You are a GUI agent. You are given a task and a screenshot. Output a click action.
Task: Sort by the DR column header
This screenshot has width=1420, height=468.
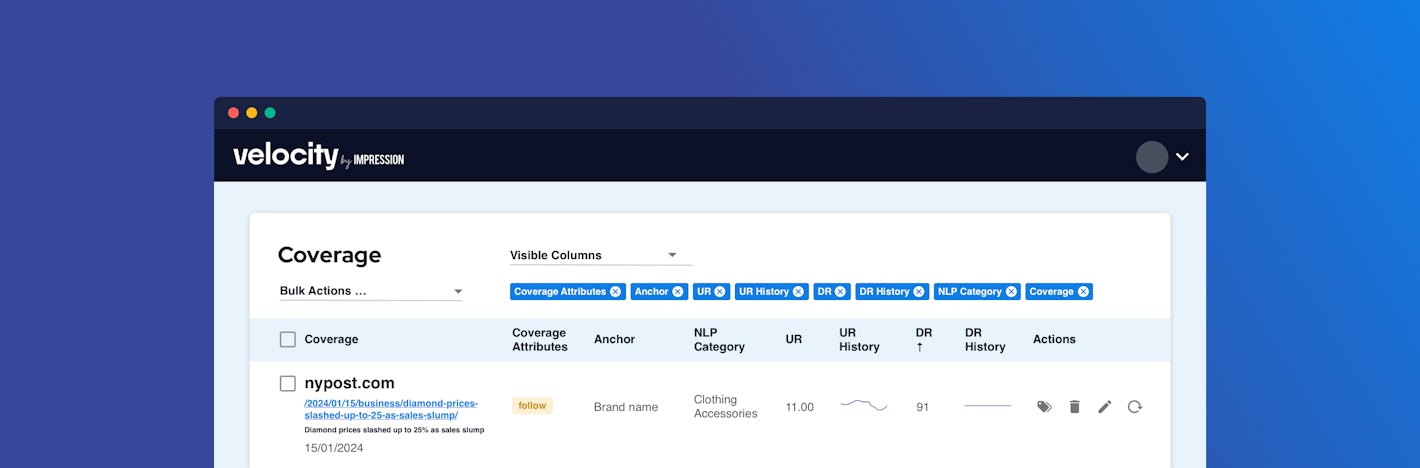pyautogui.click(x=923, y=339)
